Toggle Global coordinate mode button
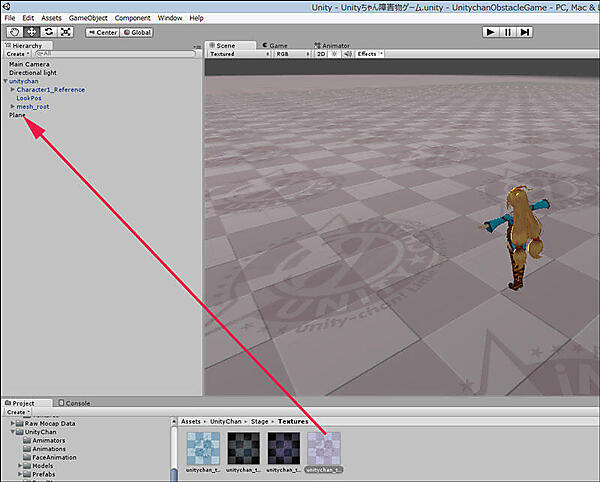 coord(138,32)
